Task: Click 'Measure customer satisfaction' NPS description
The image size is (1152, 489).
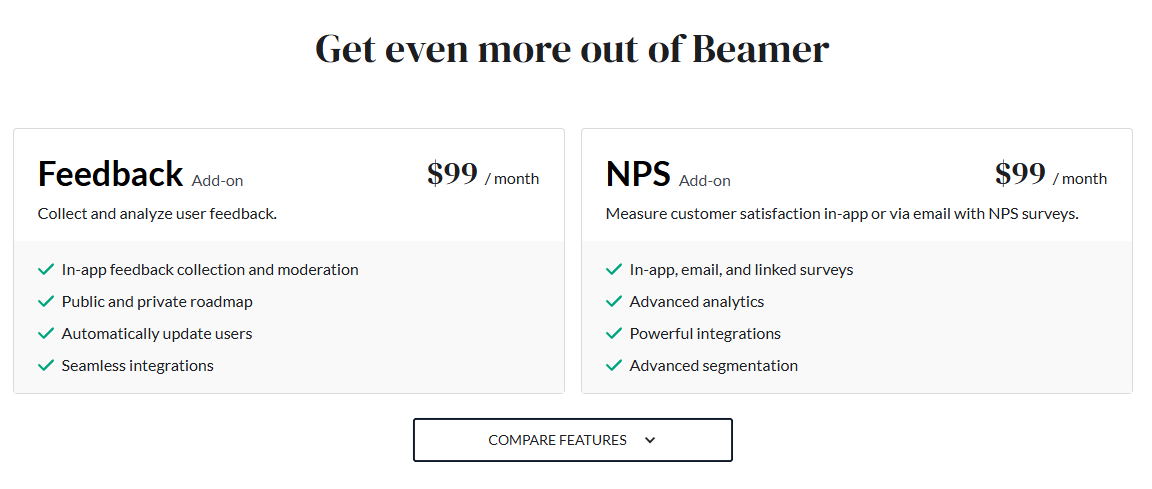Action: [842, 213]
